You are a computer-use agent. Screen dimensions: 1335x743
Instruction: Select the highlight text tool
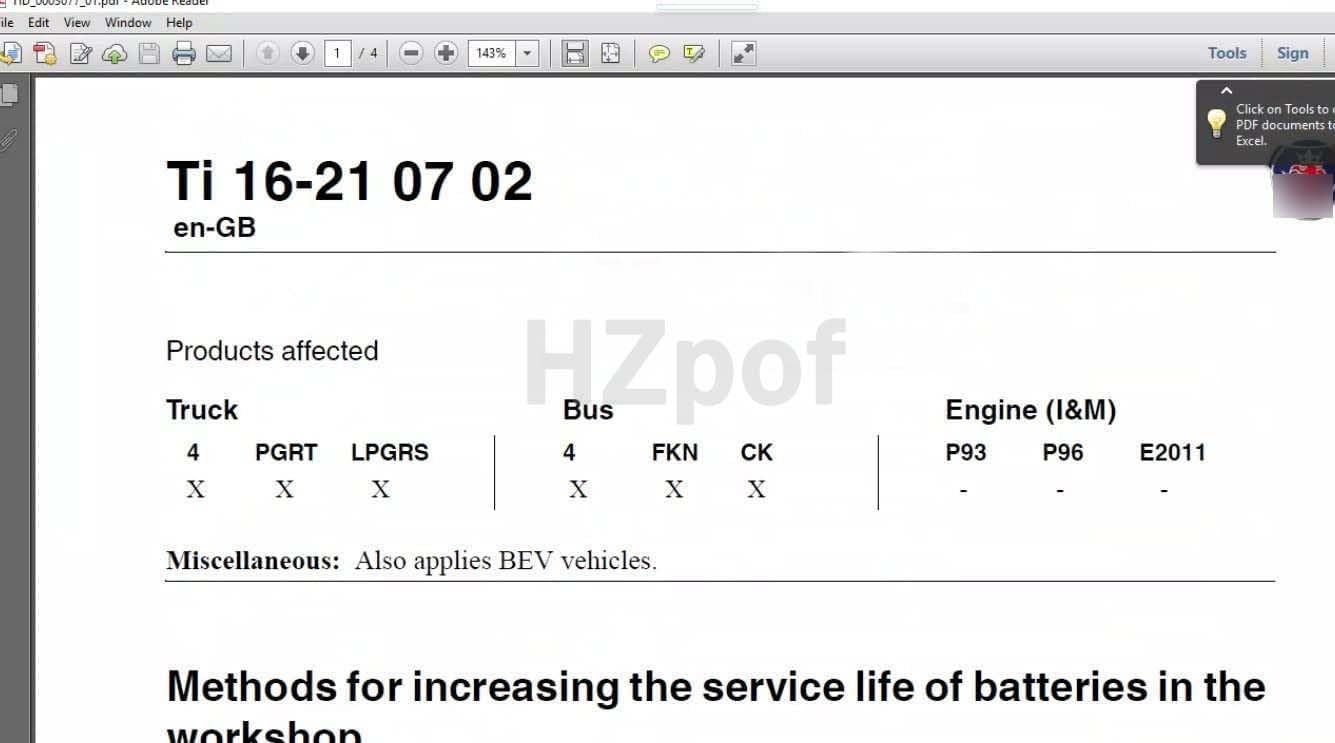[694, 53]
